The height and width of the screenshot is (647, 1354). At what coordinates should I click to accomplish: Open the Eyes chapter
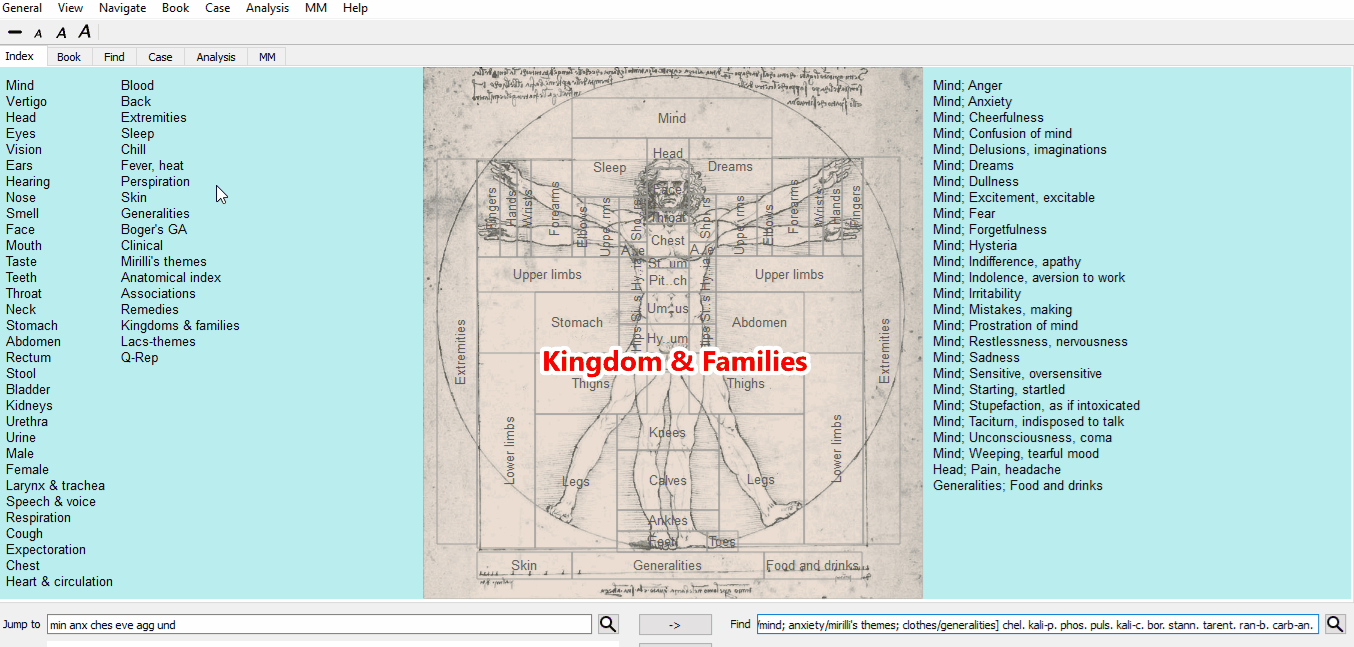point(21,134)
